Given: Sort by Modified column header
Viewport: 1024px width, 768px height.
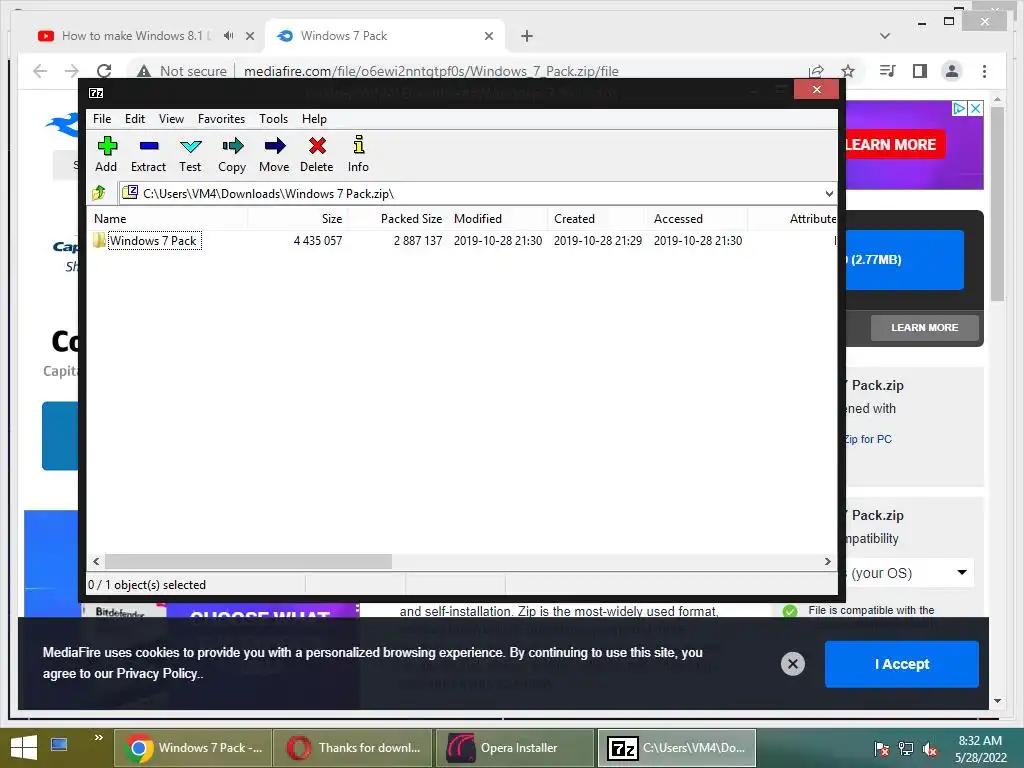Looking at the screenshot, I should [x=498, y=219].
